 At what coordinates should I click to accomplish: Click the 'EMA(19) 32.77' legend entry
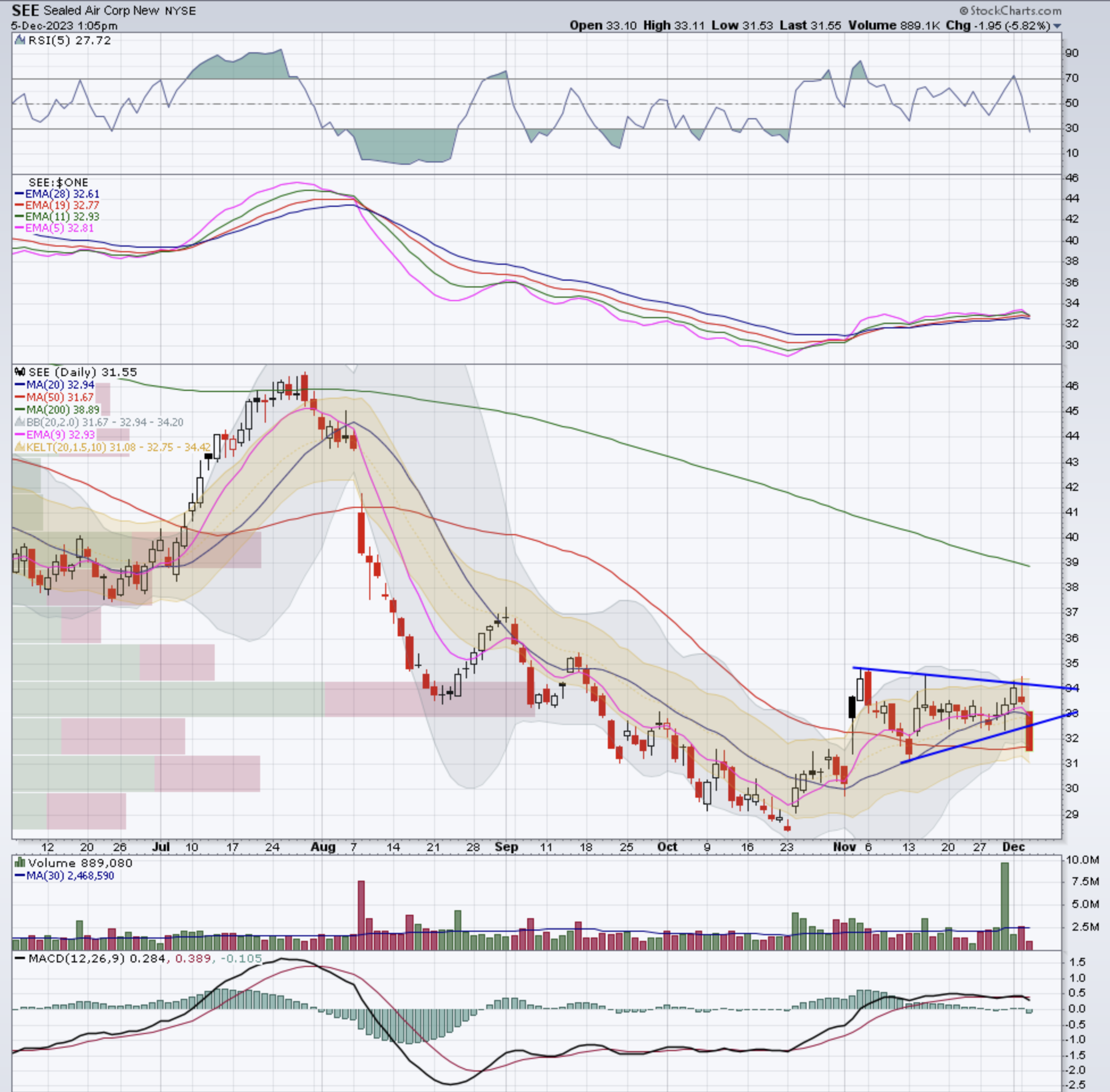[x=56, y=205]
